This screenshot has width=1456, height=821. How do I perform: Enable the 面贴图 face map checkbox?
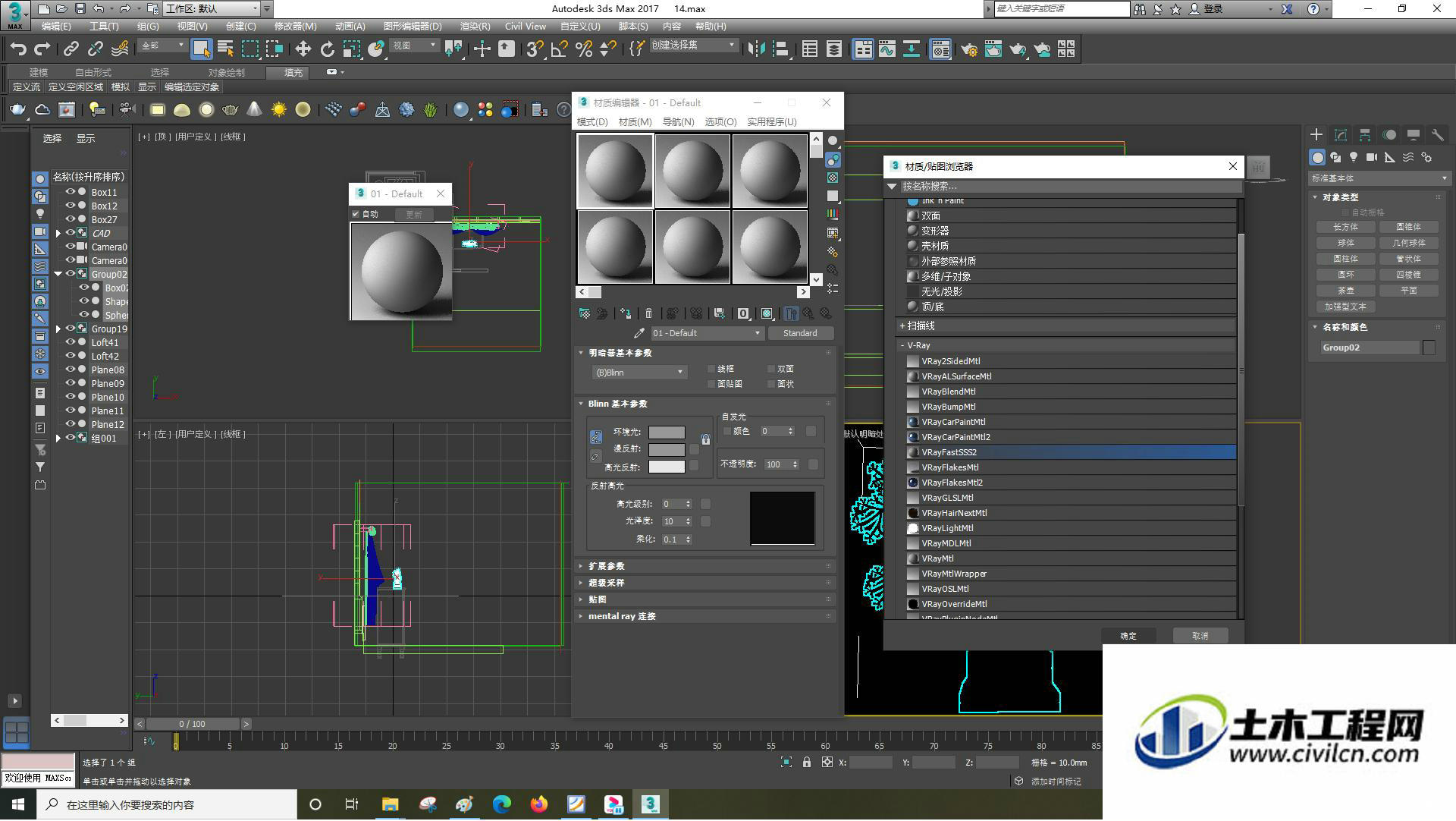pos(711,384)
